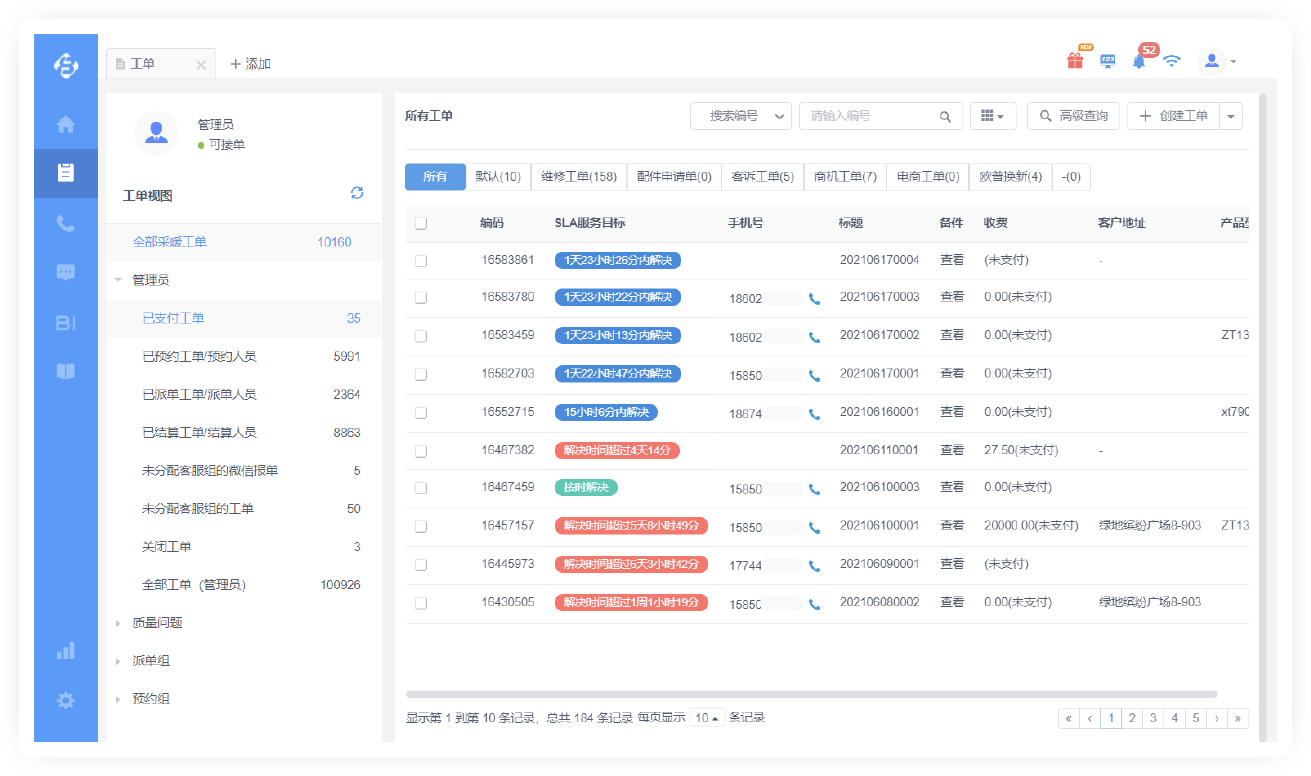Click the horizontal scrollbar under the table
1311x776 pixels.
(811, 694)
